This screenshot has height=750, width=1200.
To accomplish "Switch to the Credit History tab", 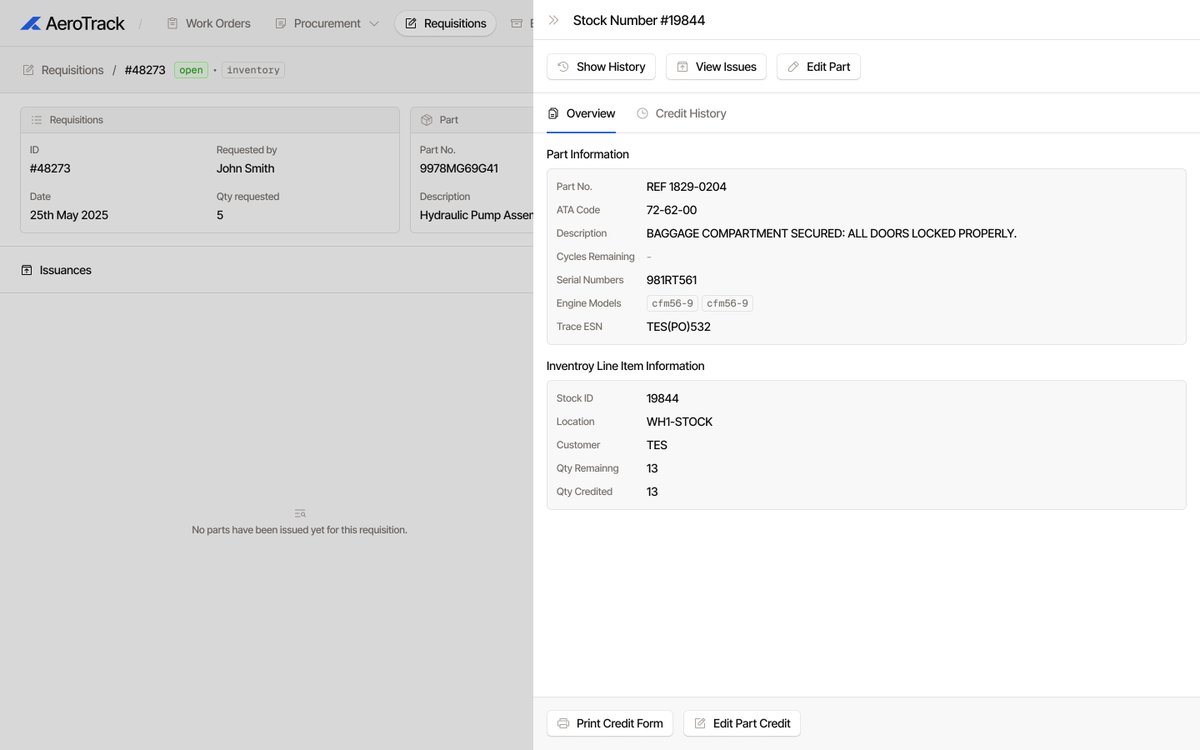I will click(681, 114).
